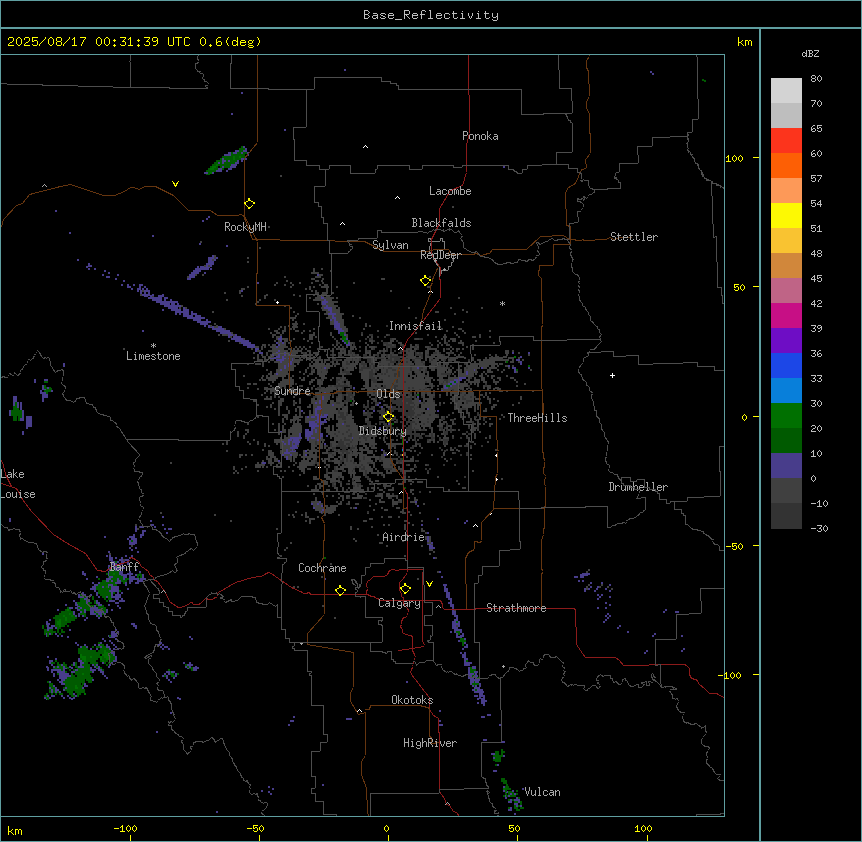Click the 65 value on the dBZ legend
This screenshot has width=862, height=842.
pos(816,129)
